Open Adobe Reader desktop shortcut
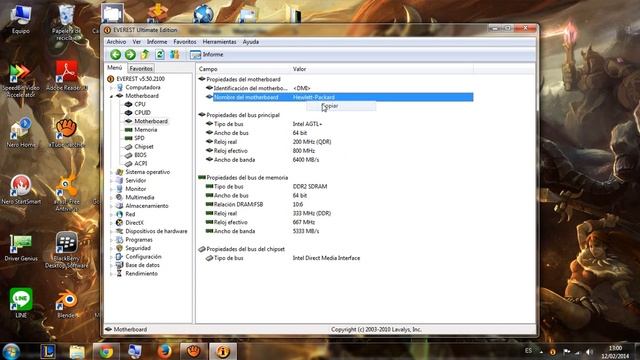 (x=67, y=76)
